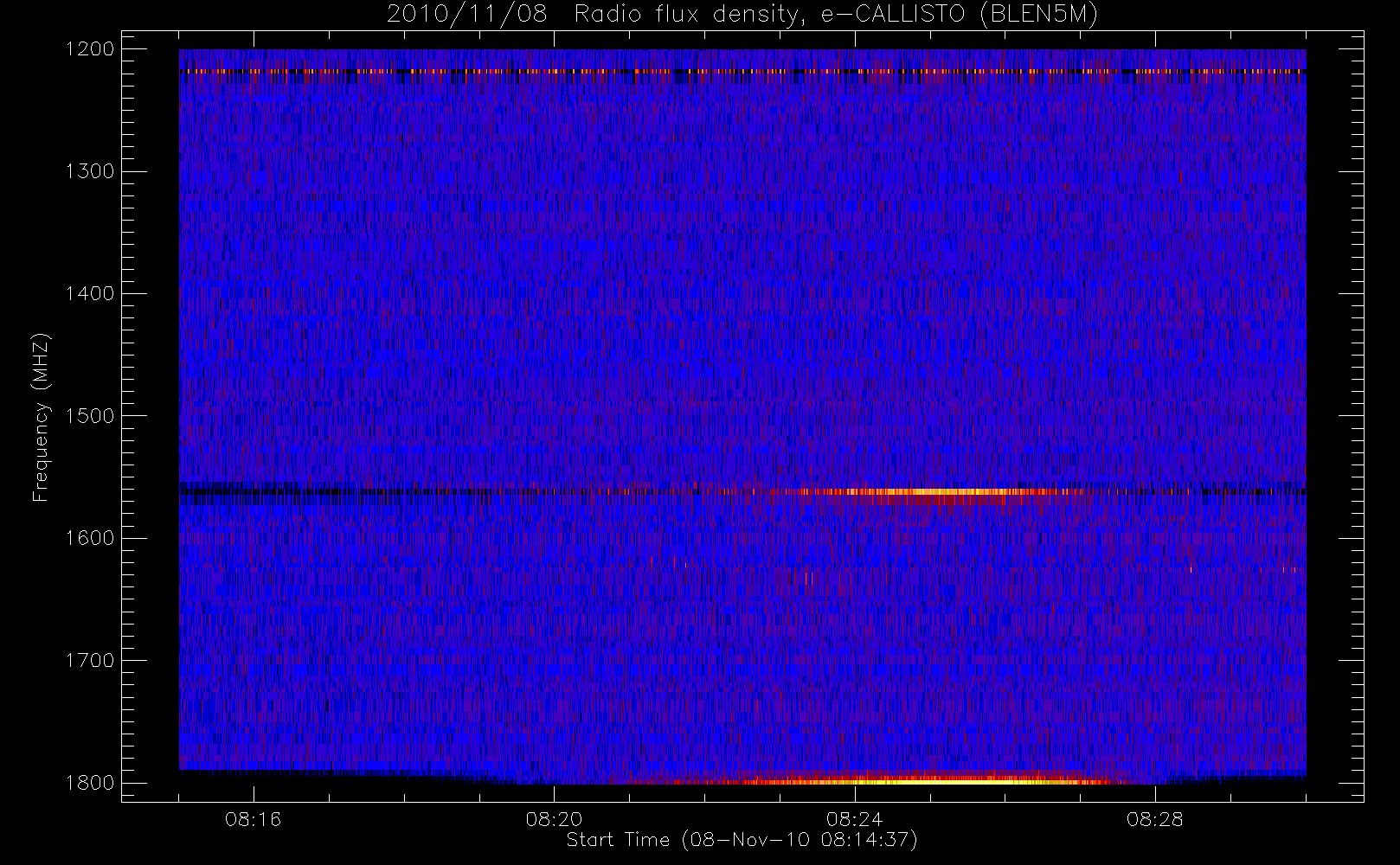Screen dimensions: 1400x865
Task: Click the 1200 frequency tick label
Action: [90, 49]
